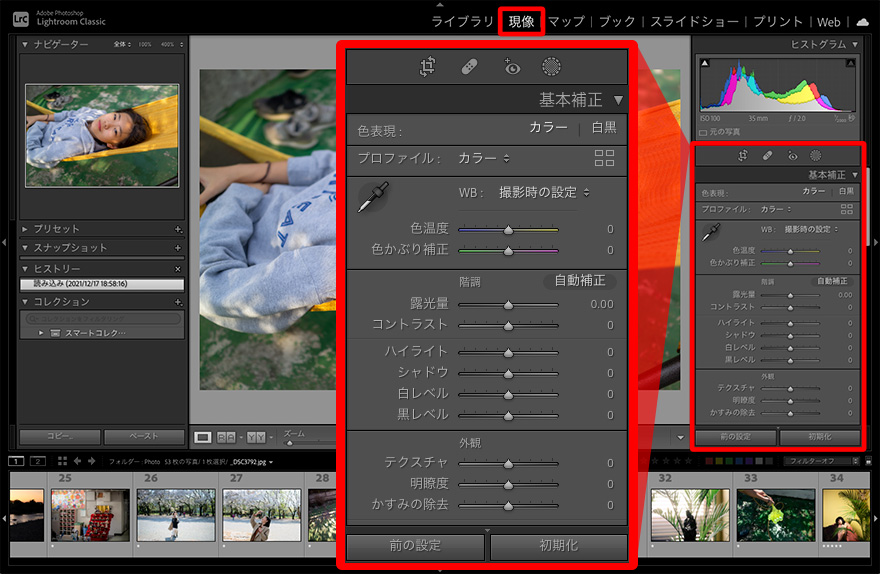Switch treatment to 白黒 in enlarged panel
The image size is (880, 574).
click(x=603, y=128)
